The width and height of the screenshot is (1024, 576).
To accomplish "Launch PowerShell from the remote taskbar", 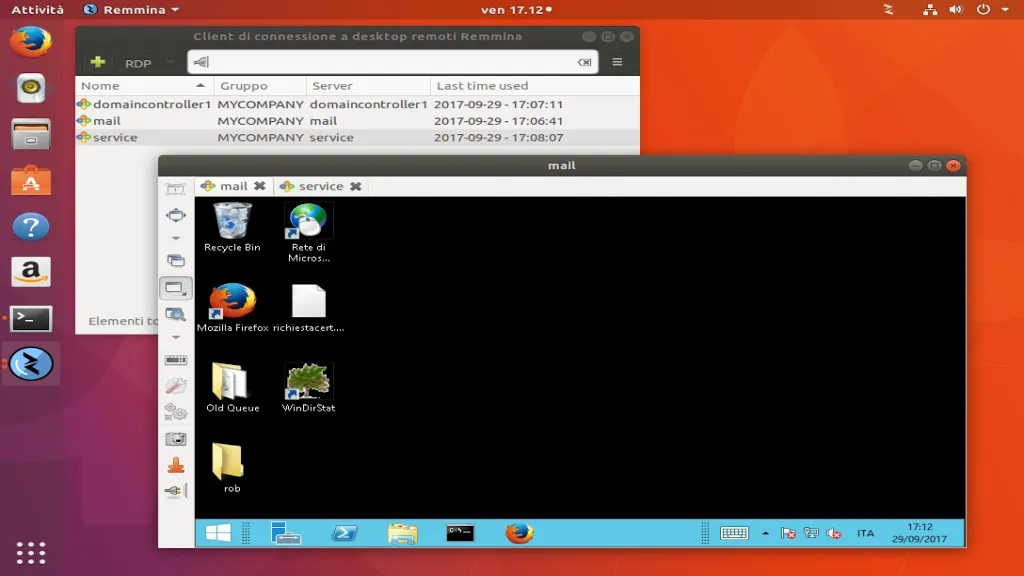I will [x=345, y=533].
